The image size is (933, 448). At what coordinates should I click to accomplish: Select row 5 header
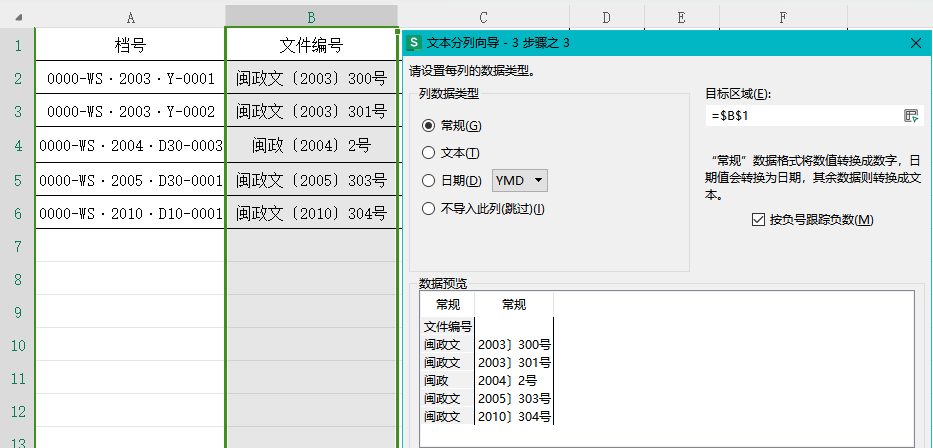click(x=18, y=179)
